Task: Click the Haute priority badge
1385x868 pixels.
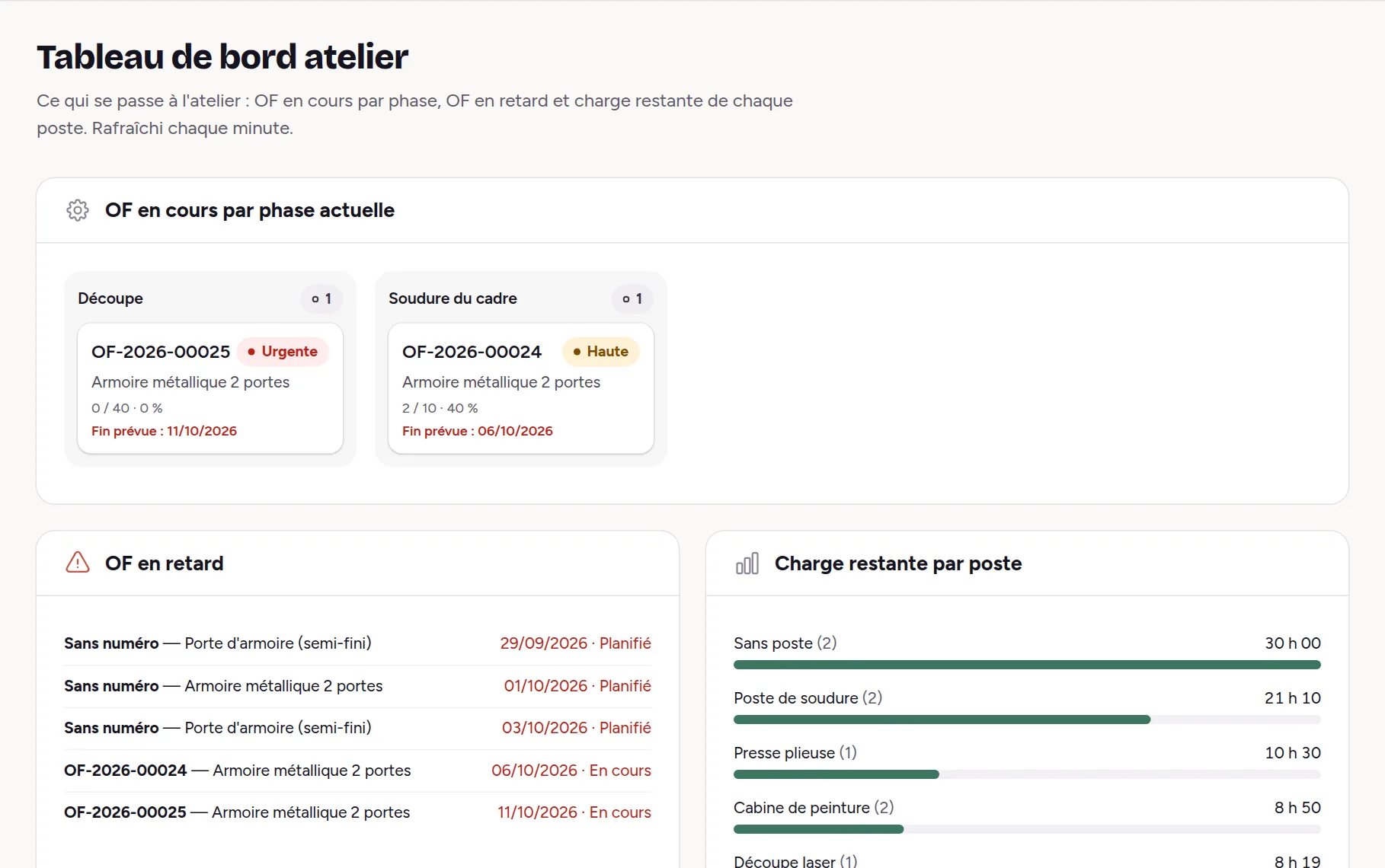Action: coord(600,352)
